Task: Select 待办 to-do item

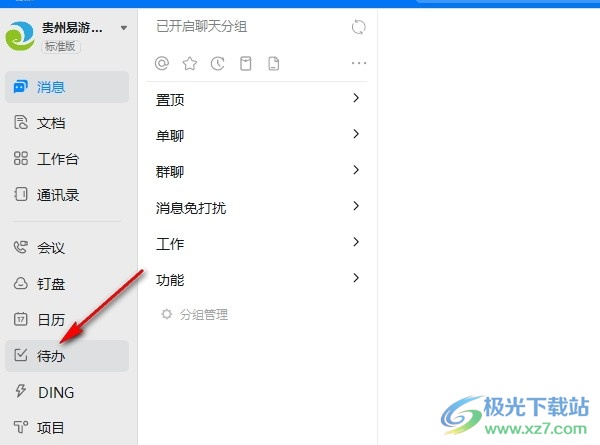Action: [67, 356]
